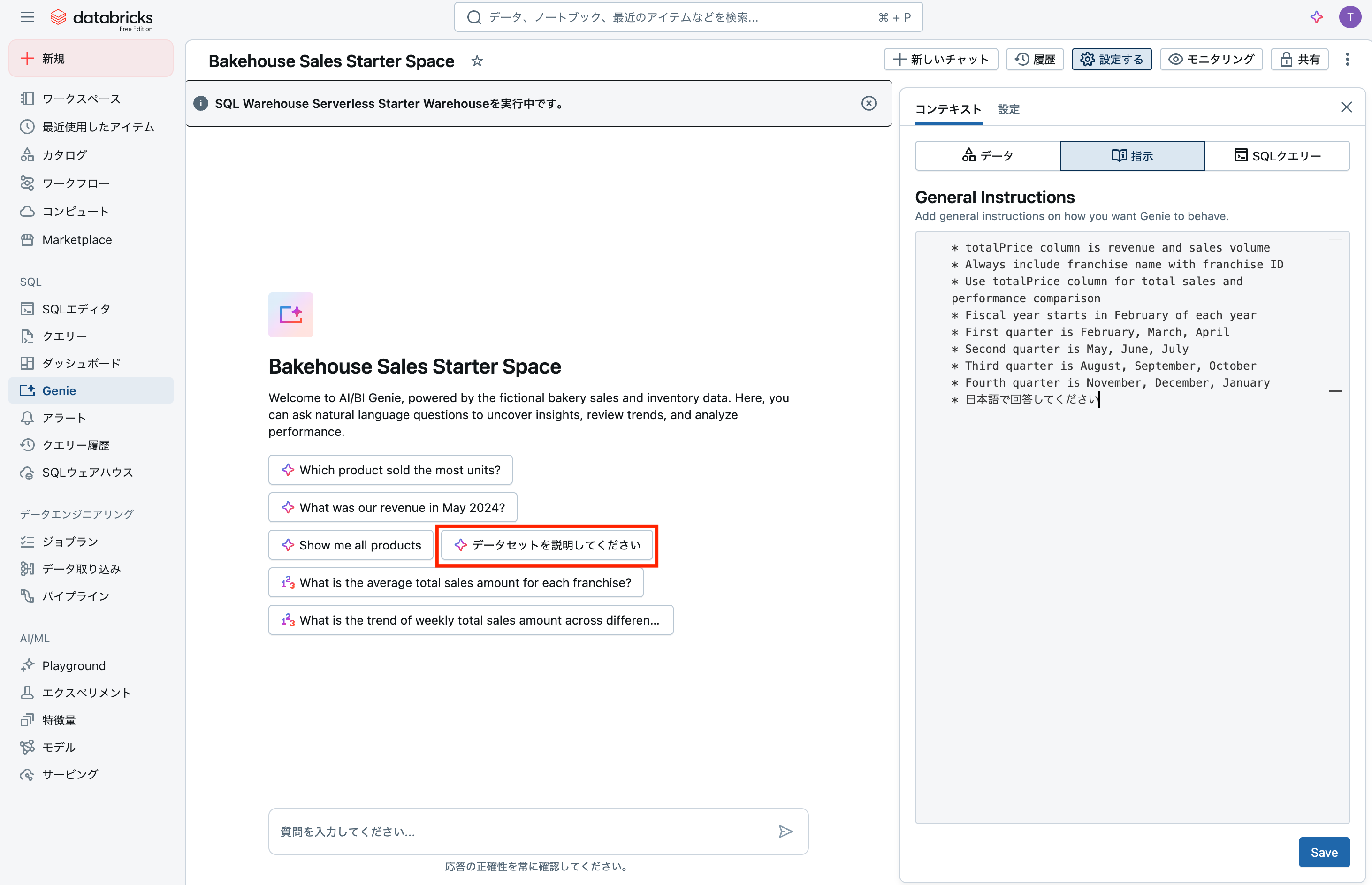The width and height of the screenshot is (1372, 885).
Task: Open SQLウェアハウス in the sidebar
Action: point(91,473)
